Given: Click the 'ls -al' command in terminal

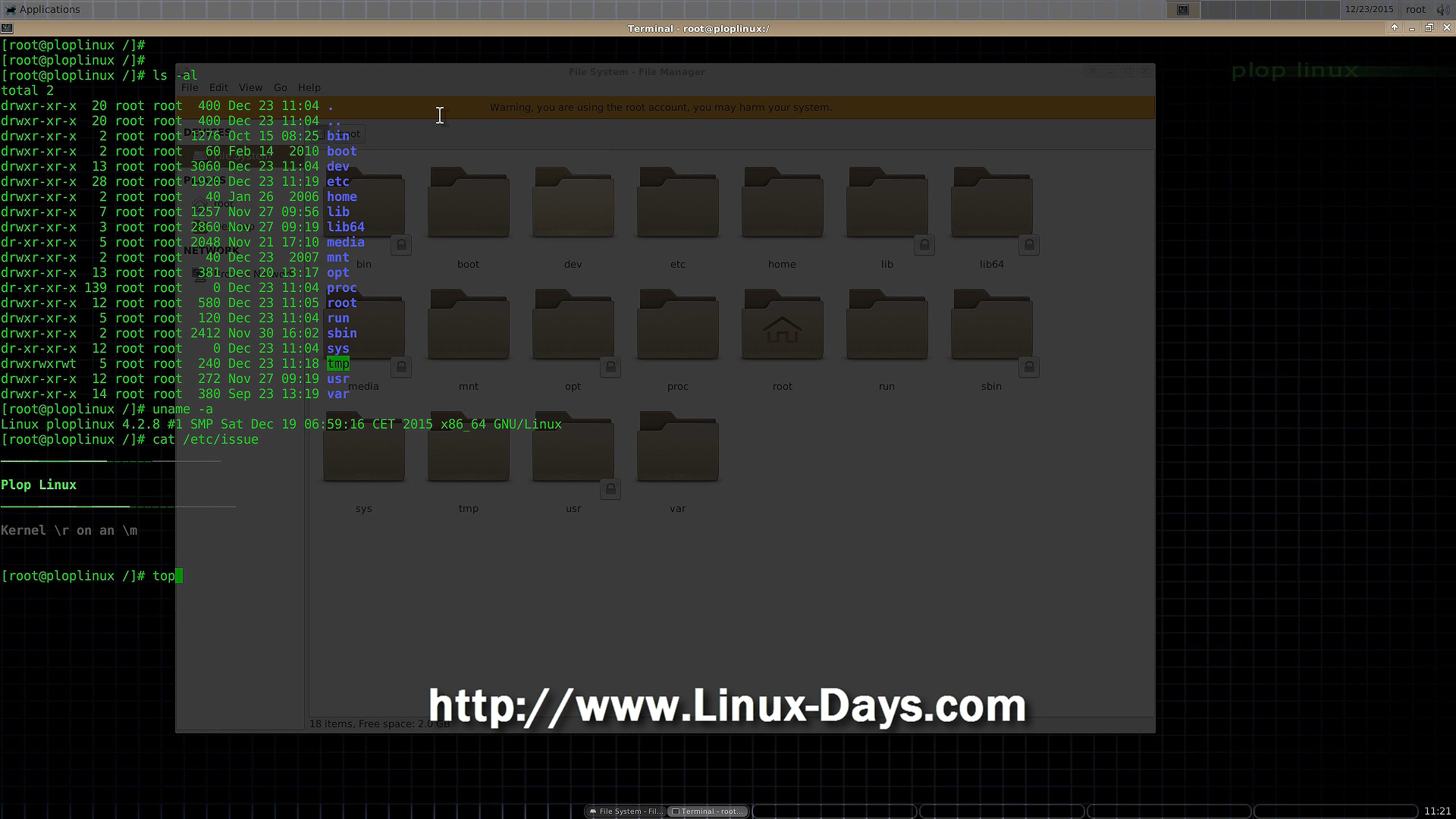Looking at the screenshot, I should coord(174,75).
